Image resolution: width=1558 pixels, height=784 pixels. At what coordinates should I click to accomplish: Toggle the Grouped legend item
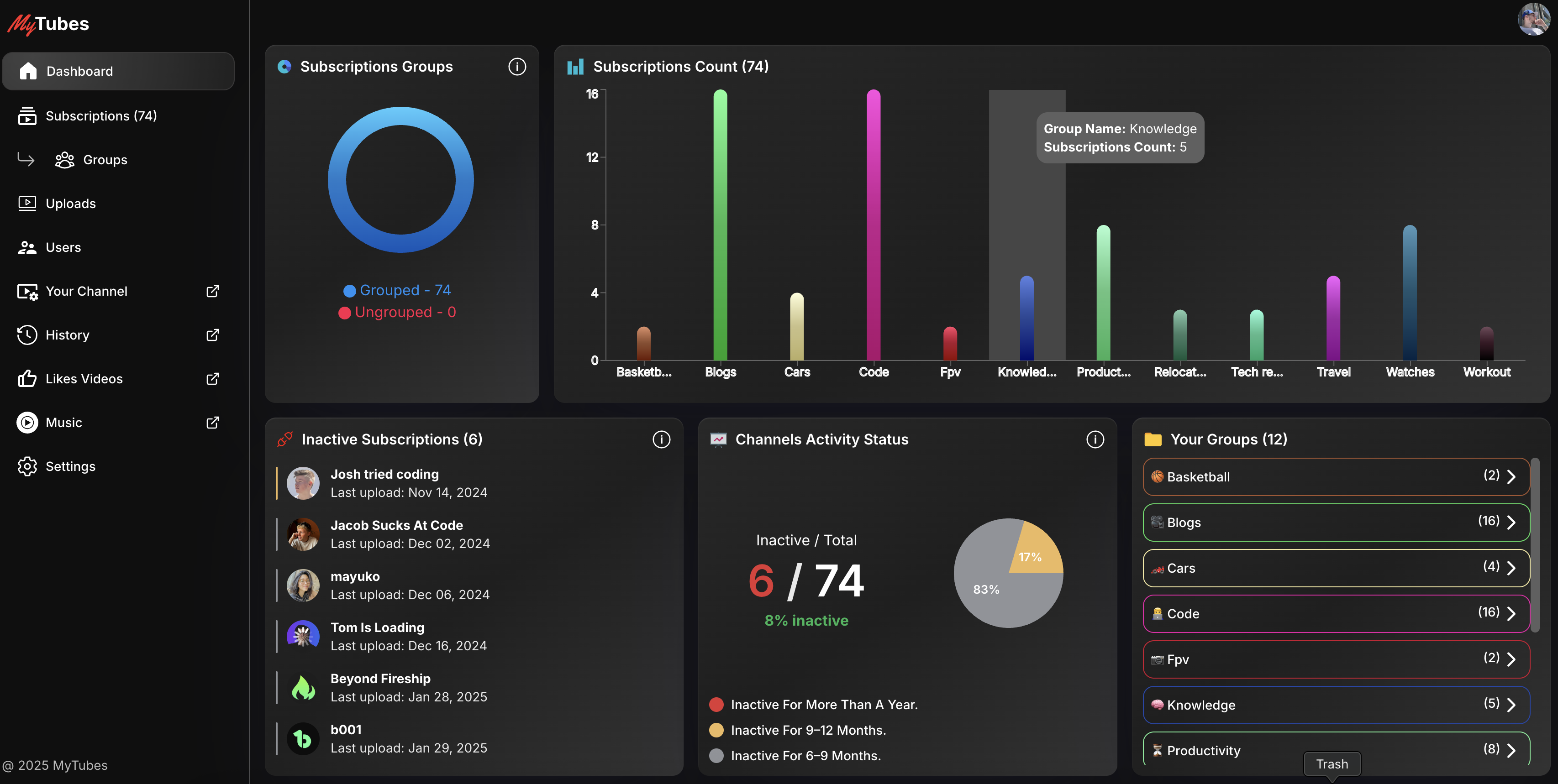[x=397, y=290]
